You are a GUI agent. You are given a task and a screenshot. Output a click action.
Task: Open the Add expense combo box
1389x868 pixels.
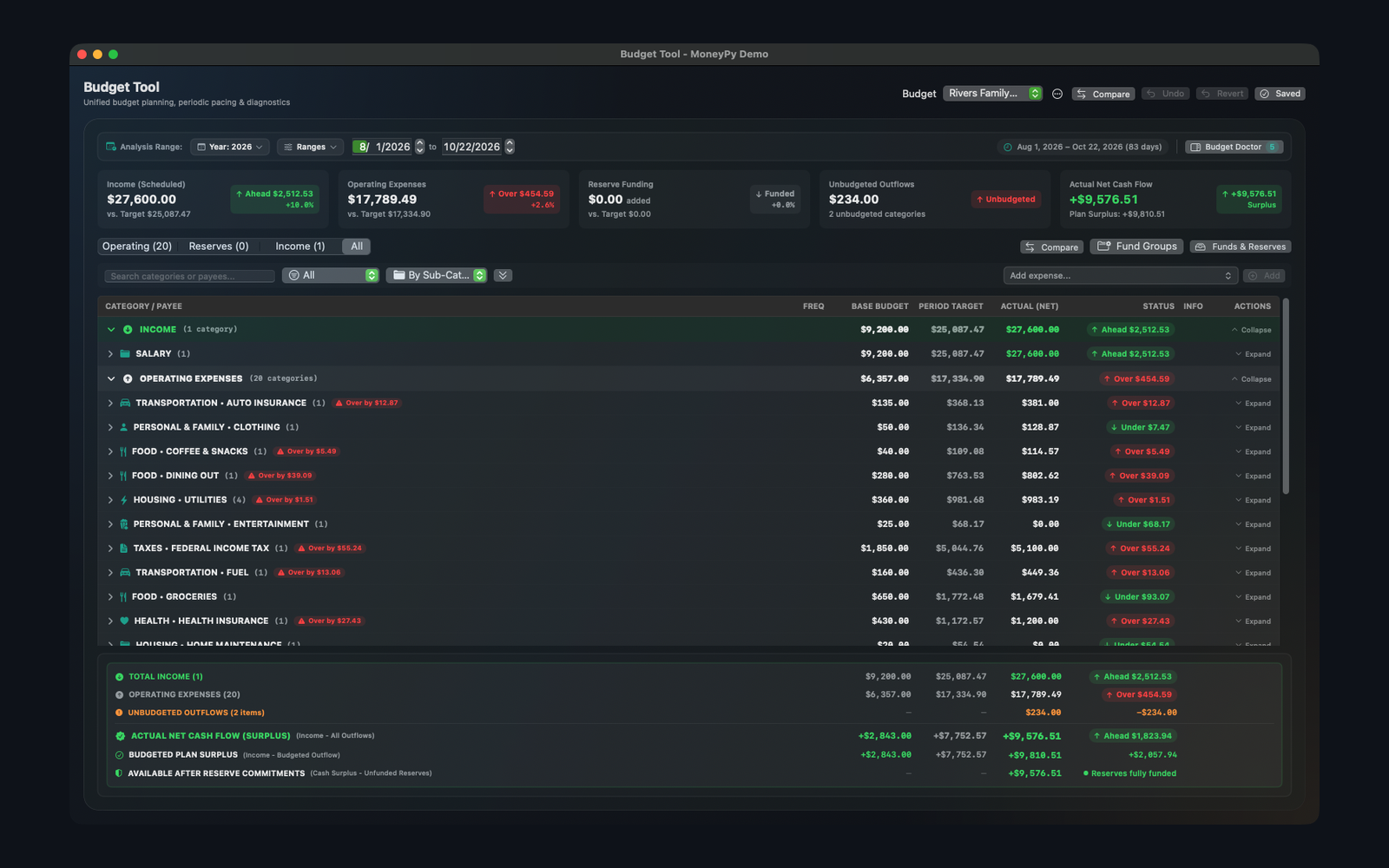tap(1120, 275)
